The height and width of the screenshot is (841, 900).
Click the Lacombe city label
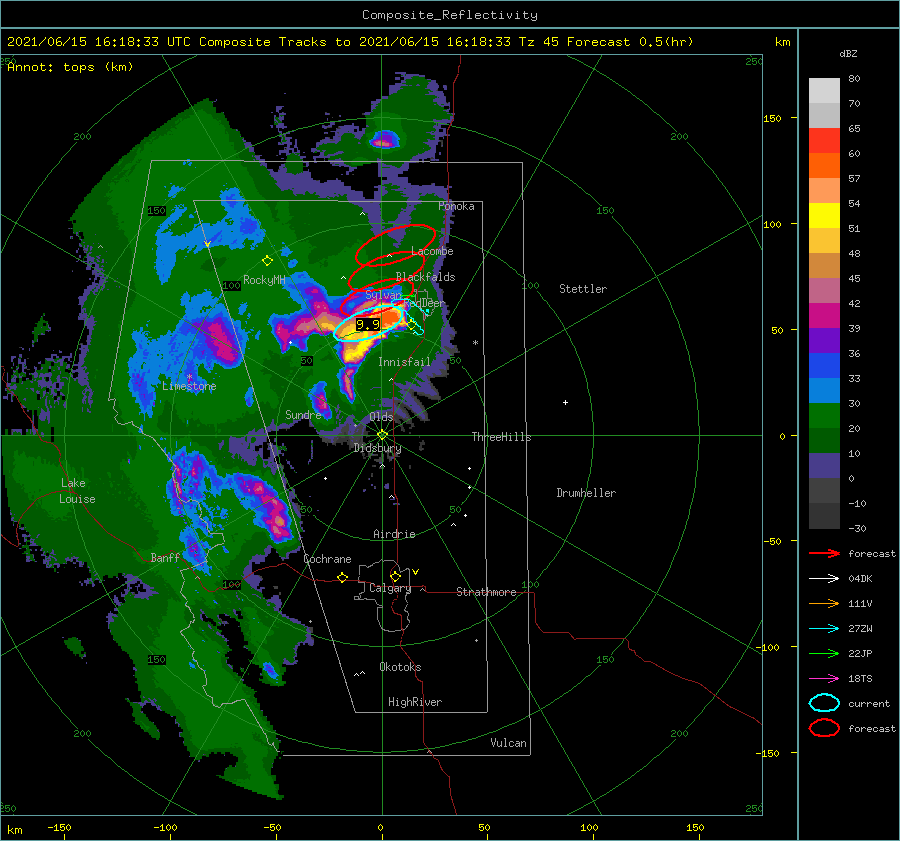[432, 251]
